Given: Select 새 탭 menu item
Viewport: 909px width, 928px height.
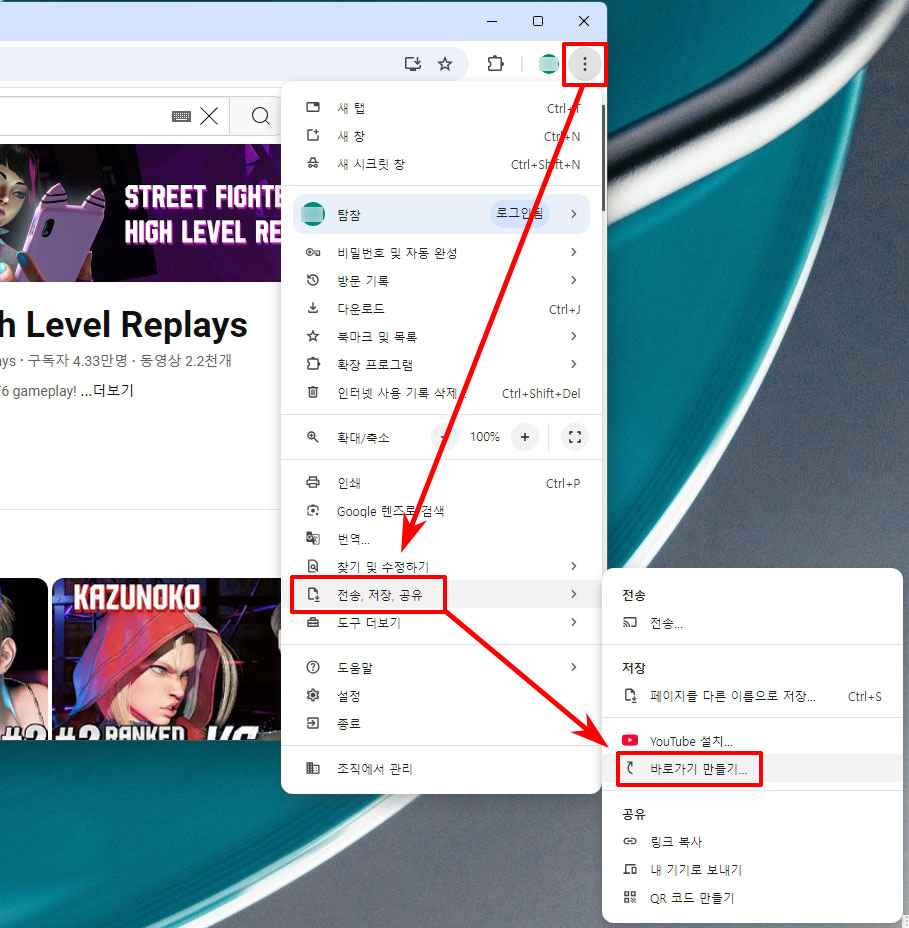Looking at the screenshot, I should point(442,108).
